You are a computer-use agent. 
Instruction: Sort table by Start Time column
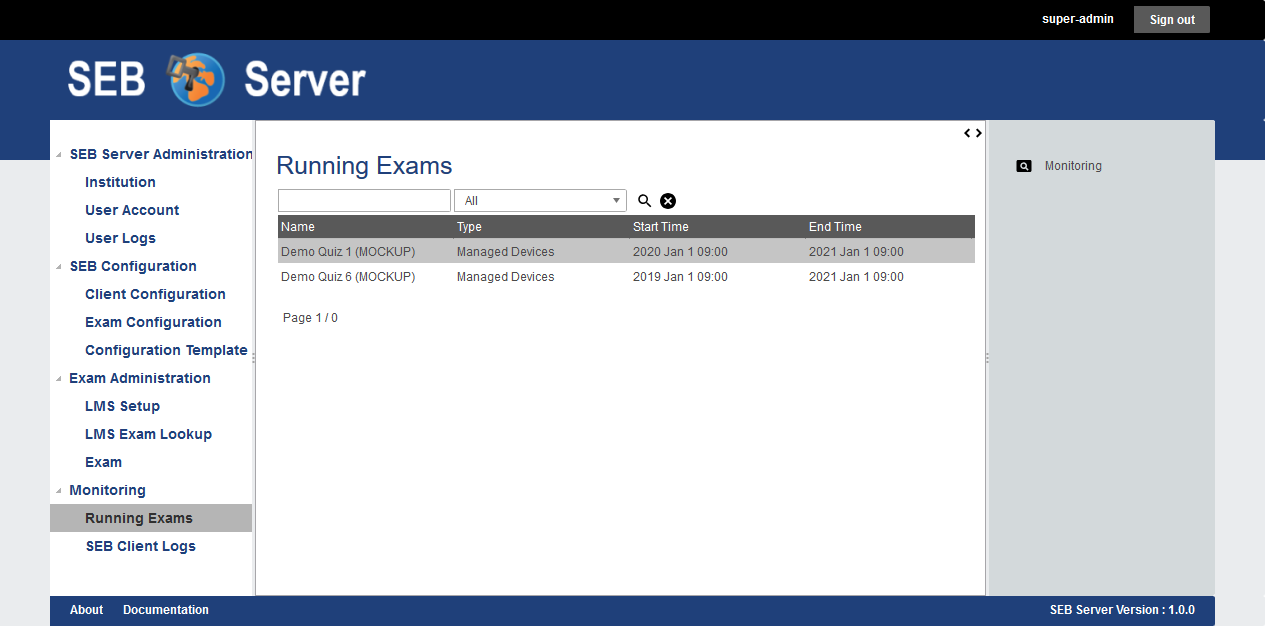(660, 227)
